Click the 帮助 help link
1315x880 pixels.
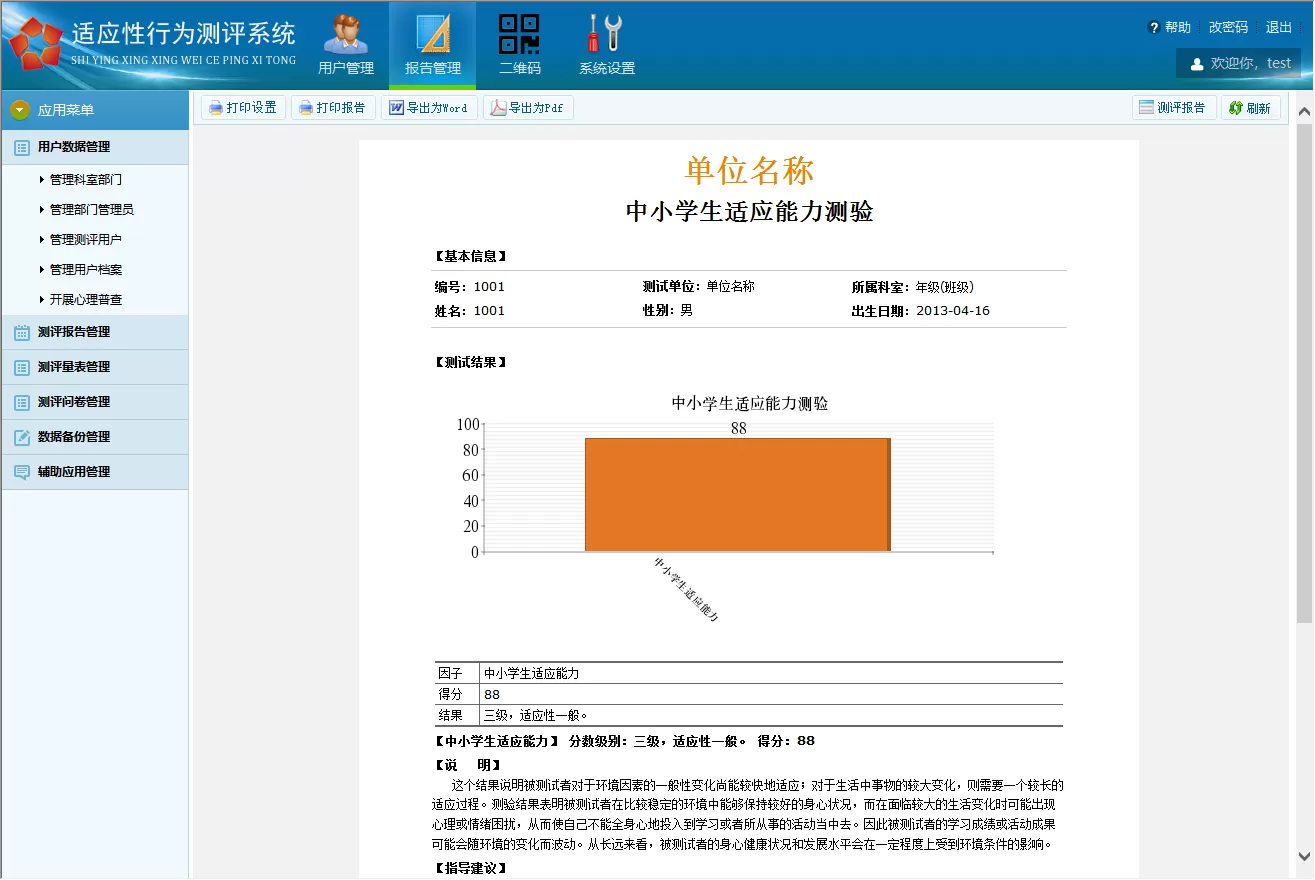[x=1178, y=28]
